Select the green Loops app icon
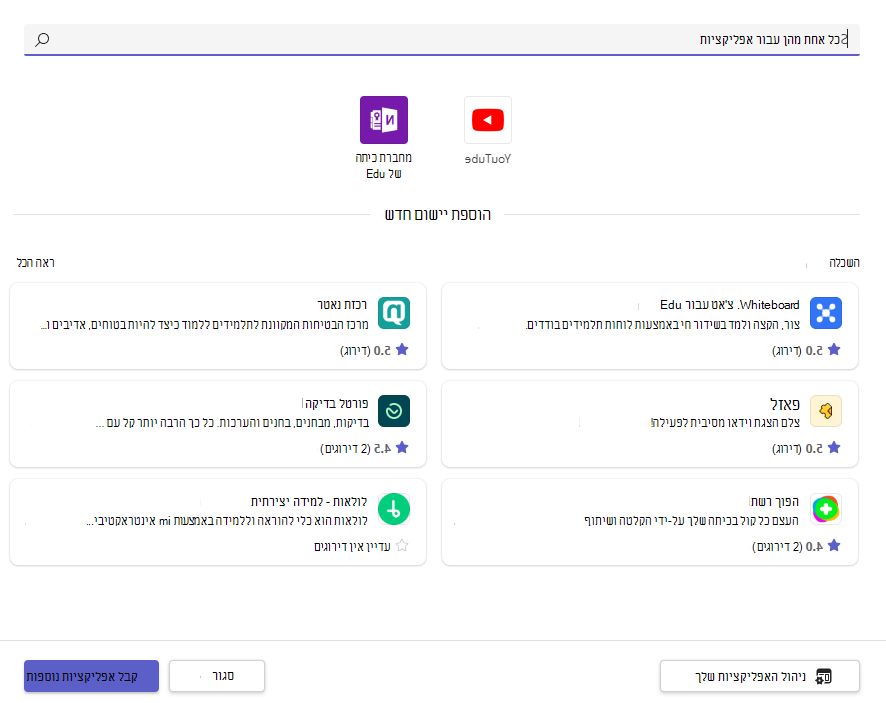This screenshot has width=886, height=703. (x=394, y=509)
